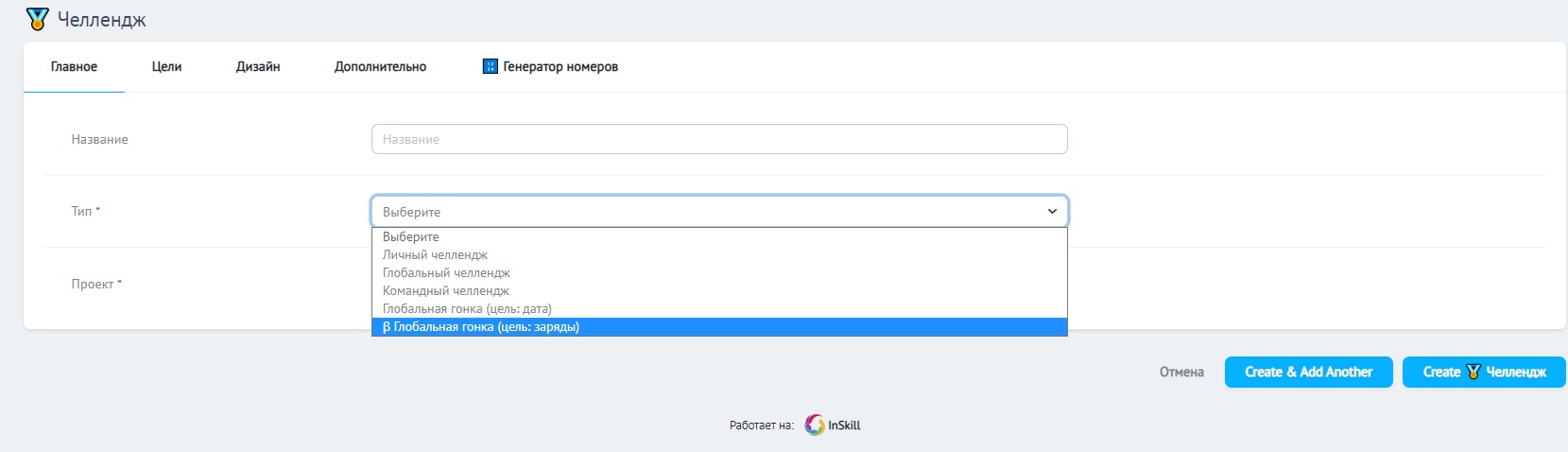1568x452 pixels.
Task: Choose the placeholder Выберите option in the list
Action: coord(411,237)
